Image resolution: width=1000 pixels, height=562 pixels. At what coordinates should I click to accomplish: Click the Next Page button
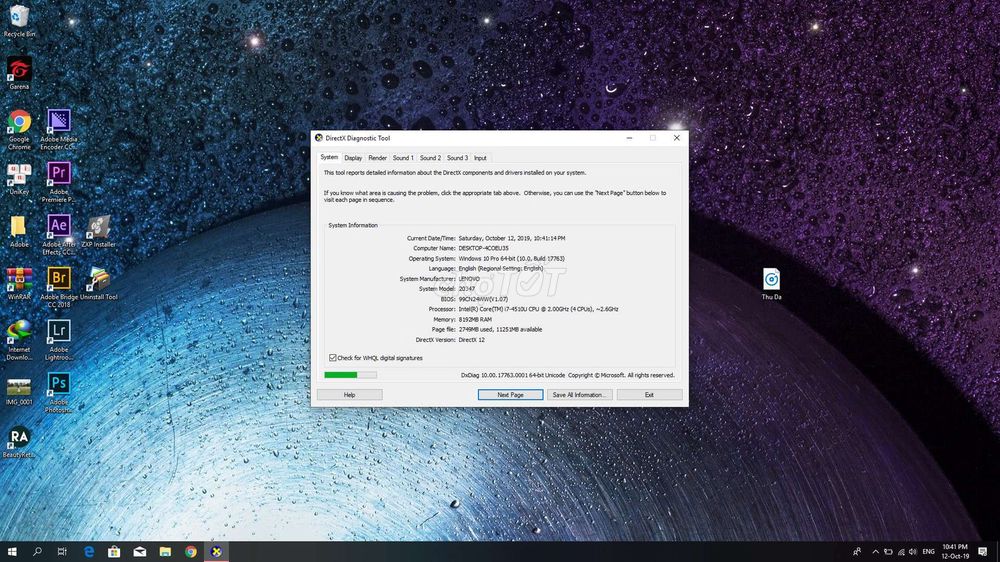[x=510, y=395]
